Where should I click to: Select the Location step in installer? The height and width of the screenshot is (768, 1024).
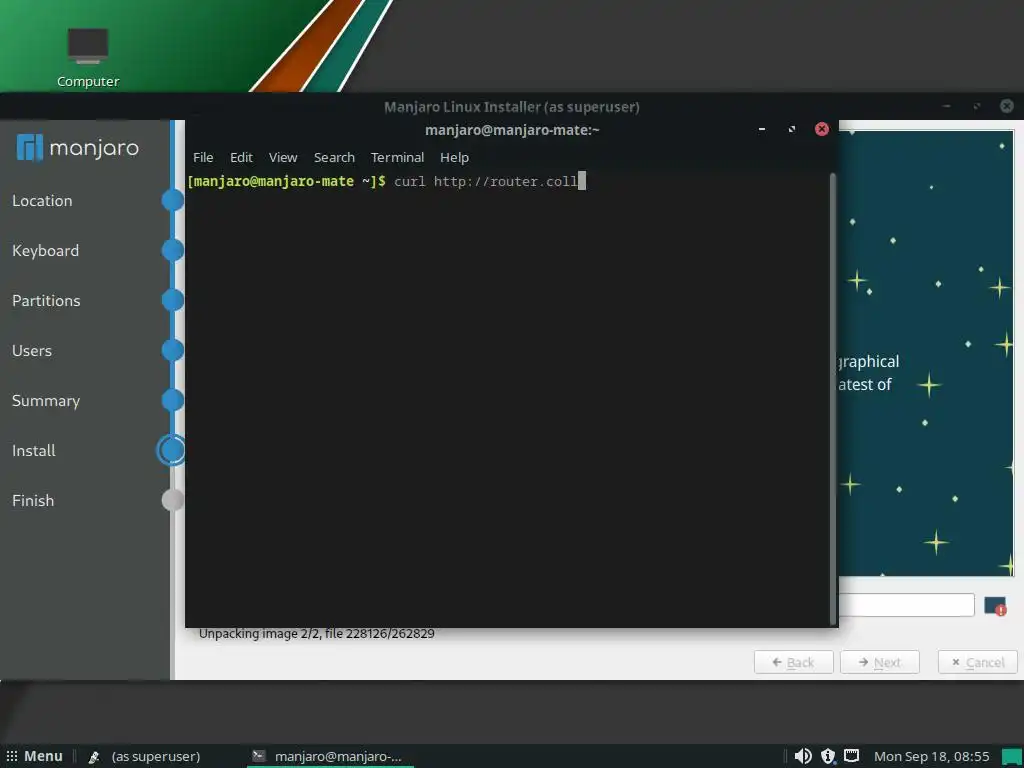(42, 200)
